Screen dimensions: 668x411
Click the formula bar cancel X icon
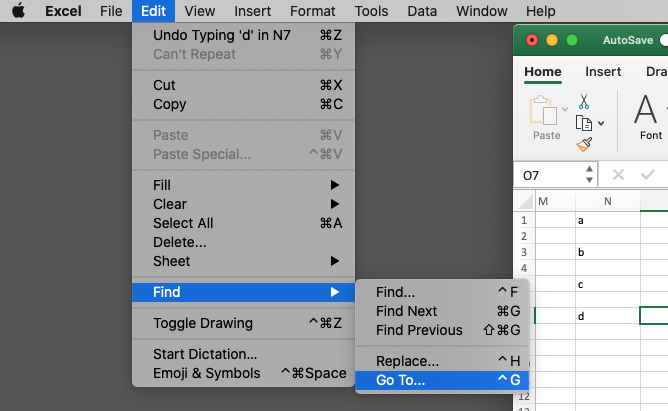618,175
